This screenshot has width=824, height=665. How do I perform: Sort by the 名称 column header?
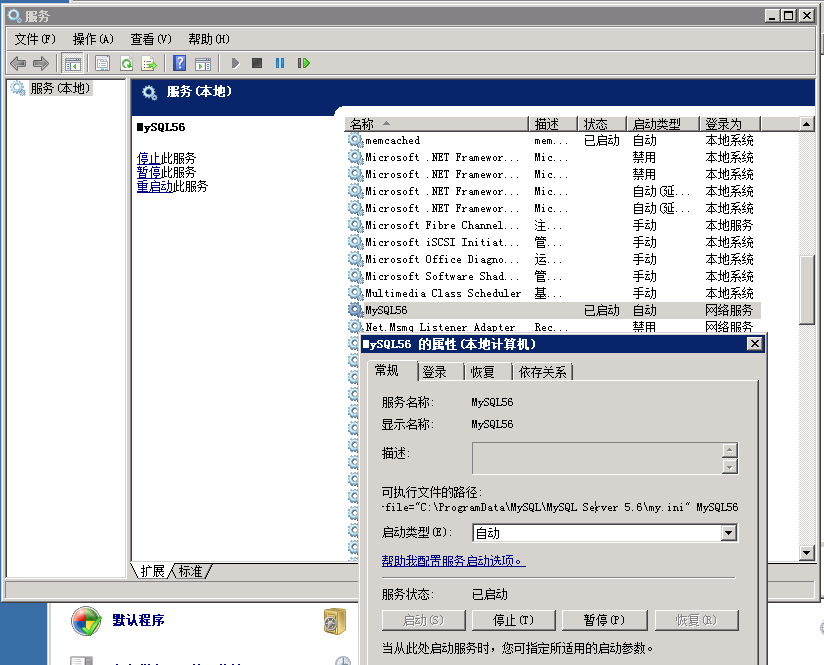click(x=436, y=124)
